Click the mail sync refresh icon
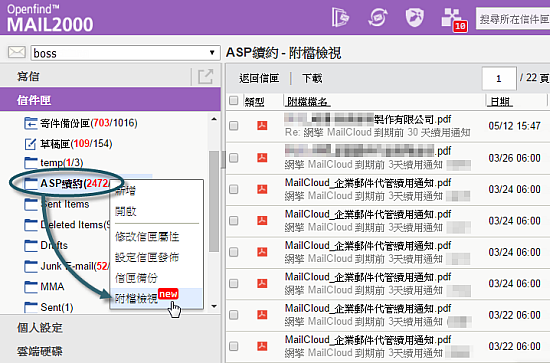The image size is (550, 363). (378, 17)
